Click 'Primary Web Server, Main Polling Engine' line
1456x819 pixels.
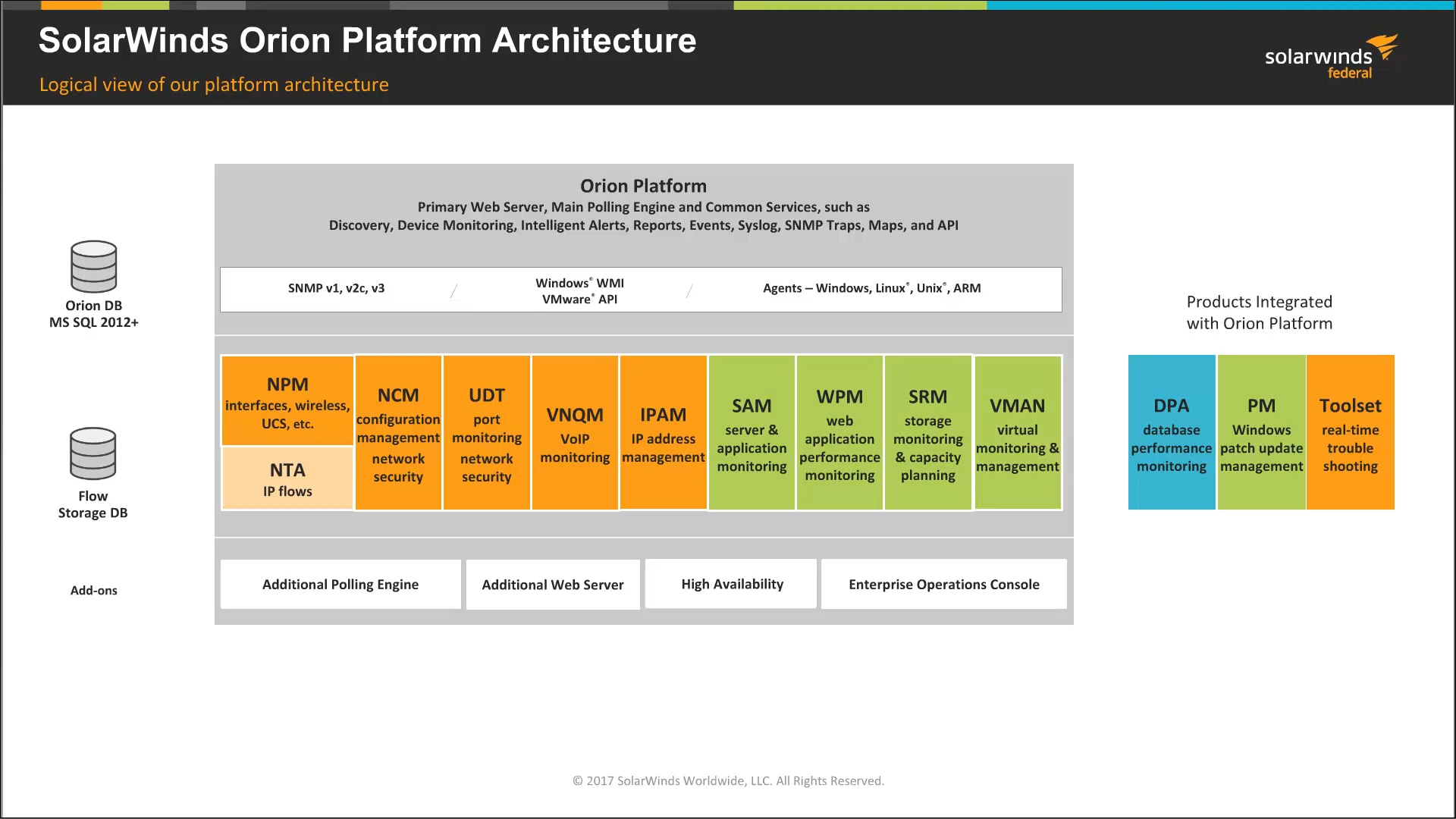pos(643,207)
